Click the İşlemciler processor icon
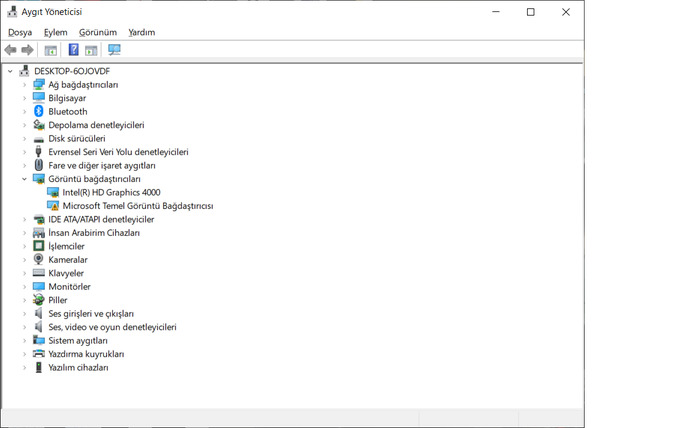 [39, 246]
